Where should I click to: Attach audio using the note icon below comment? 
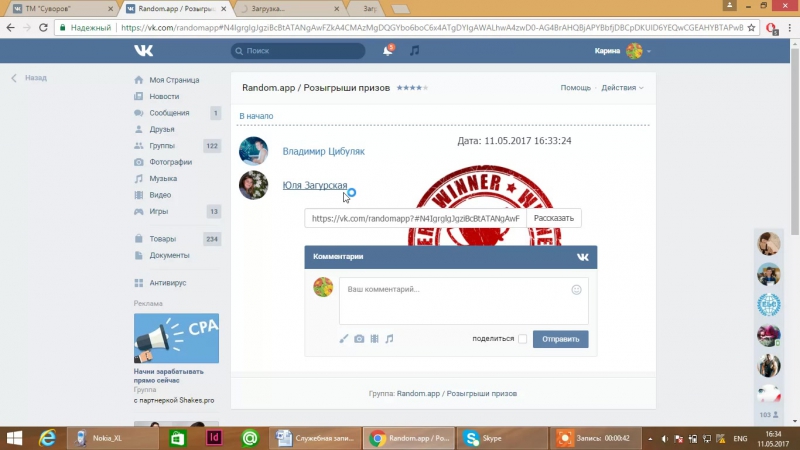[x=389, y=339]
